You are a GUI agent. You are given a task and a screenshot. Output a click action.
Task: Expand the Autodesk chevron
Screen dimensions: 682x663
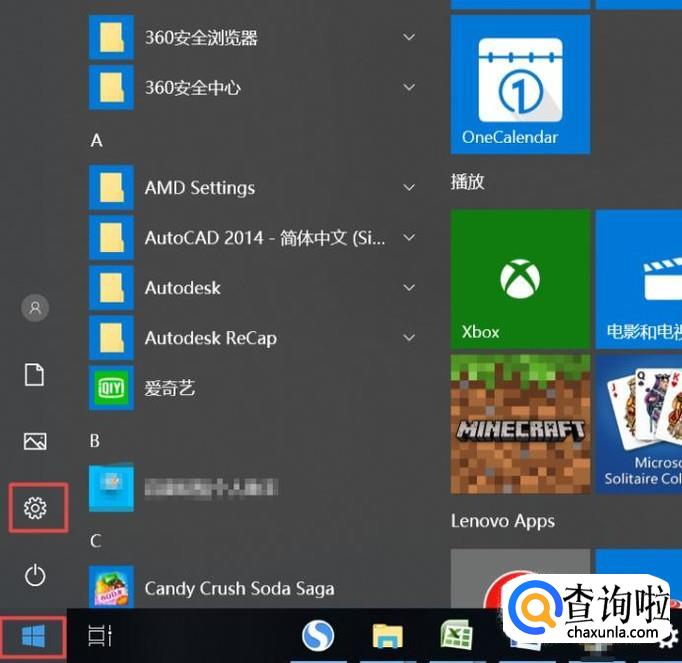click(x=409, y=288)
